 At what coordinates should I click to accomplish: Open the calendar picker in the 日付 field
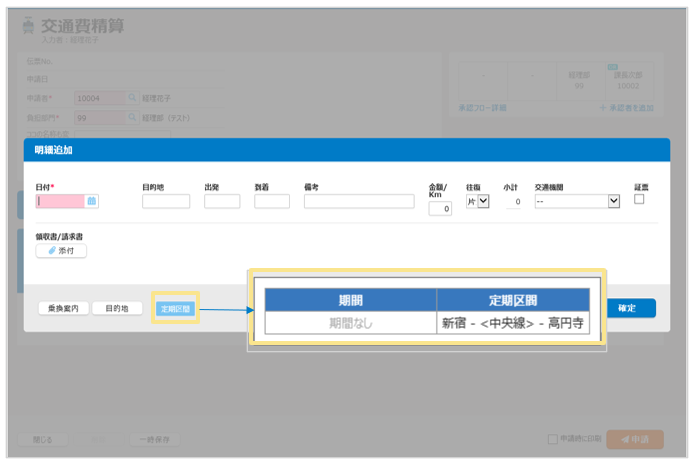tap(91, 201)
